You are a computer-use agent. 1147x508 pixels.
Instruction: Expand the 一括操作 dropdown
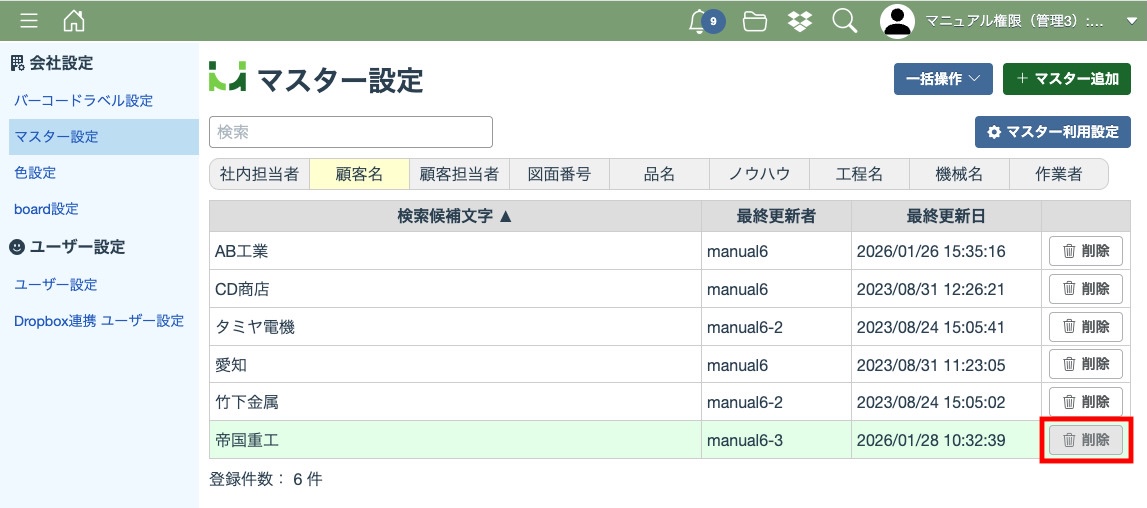(942, 79)
